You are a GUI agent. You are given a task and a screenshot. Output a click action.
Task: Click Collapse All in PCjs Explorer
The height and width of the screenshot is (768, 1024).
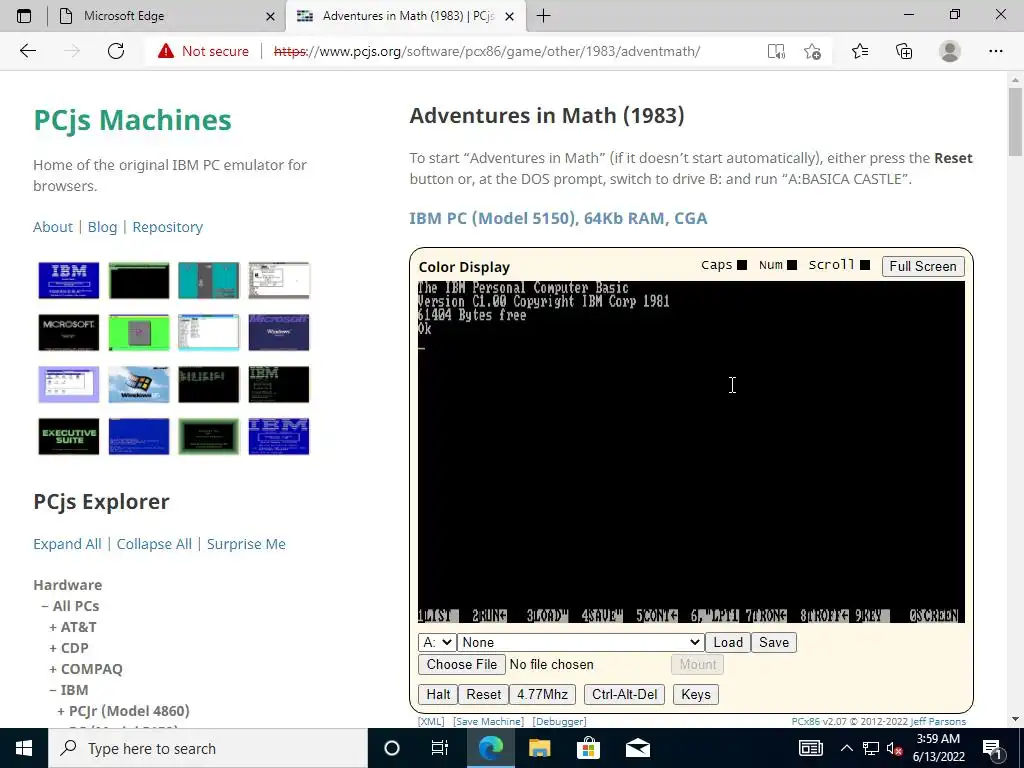point(154,544)
